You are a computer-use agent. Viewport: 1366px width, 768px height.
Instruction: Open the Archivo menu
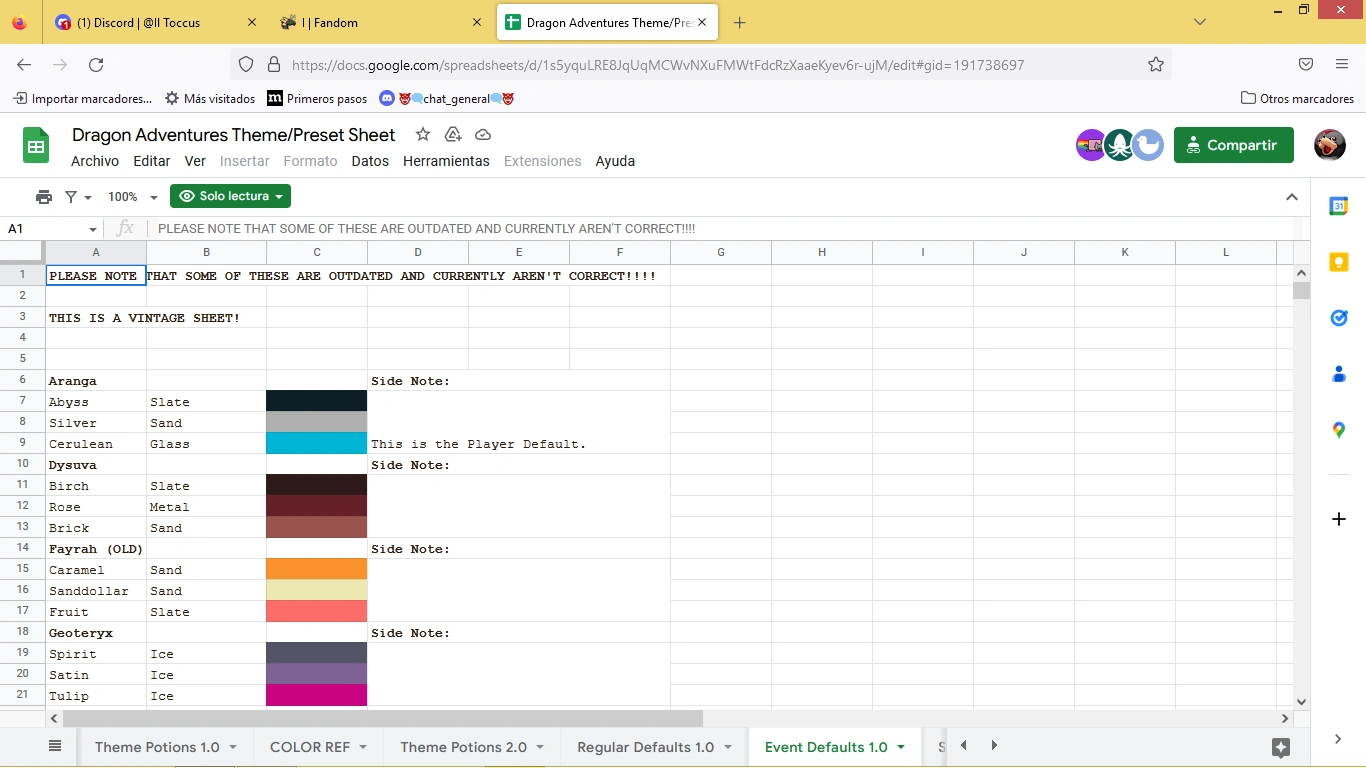point(95,161)
